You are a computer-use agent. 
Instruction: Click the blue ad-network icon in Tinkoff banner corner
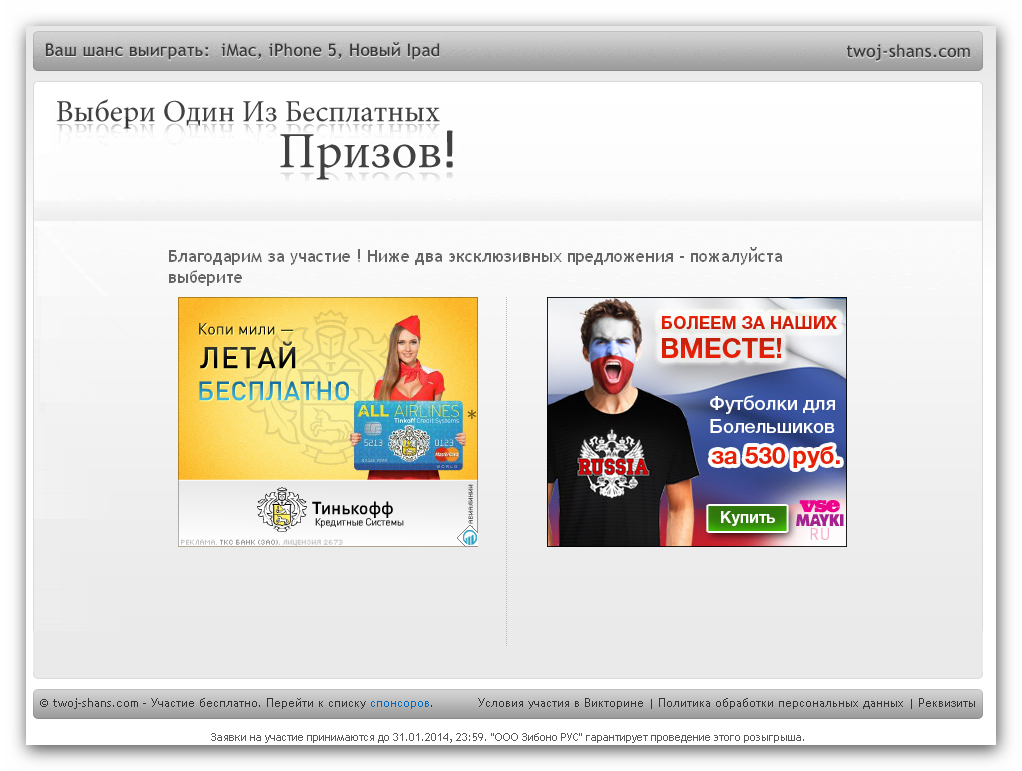[468, 537]
